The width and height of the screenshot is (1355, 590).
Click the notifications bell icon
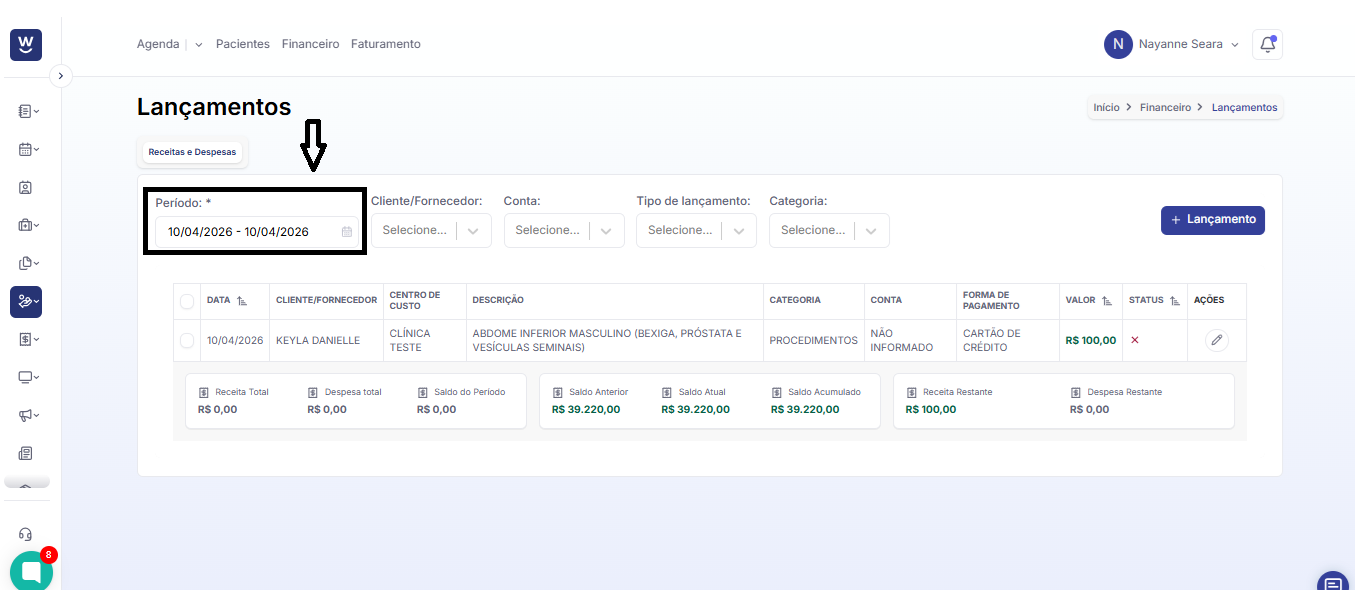point(1267,44)
